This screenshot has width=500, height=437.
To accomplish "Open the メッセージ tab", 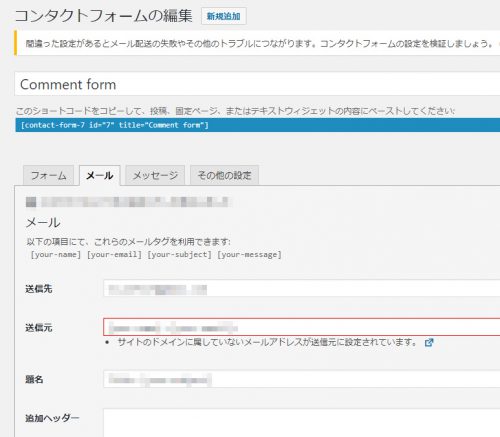I will (155, 175).
